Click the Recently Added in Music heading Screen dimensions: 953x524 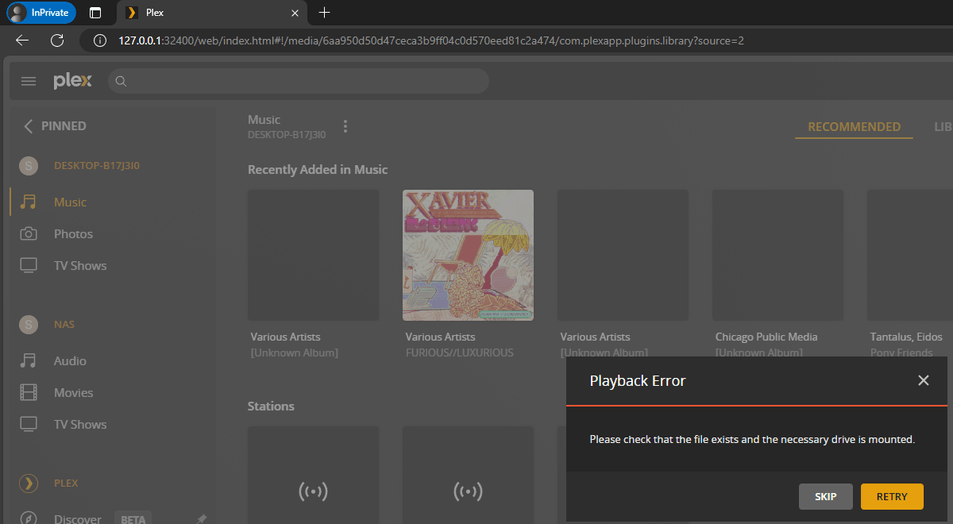(x=317, y=170)
